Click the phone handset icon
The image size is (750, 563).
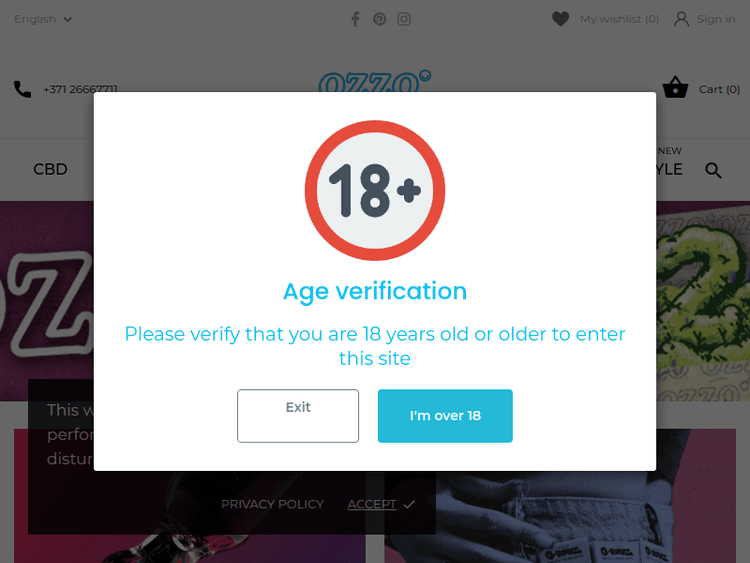23,89
